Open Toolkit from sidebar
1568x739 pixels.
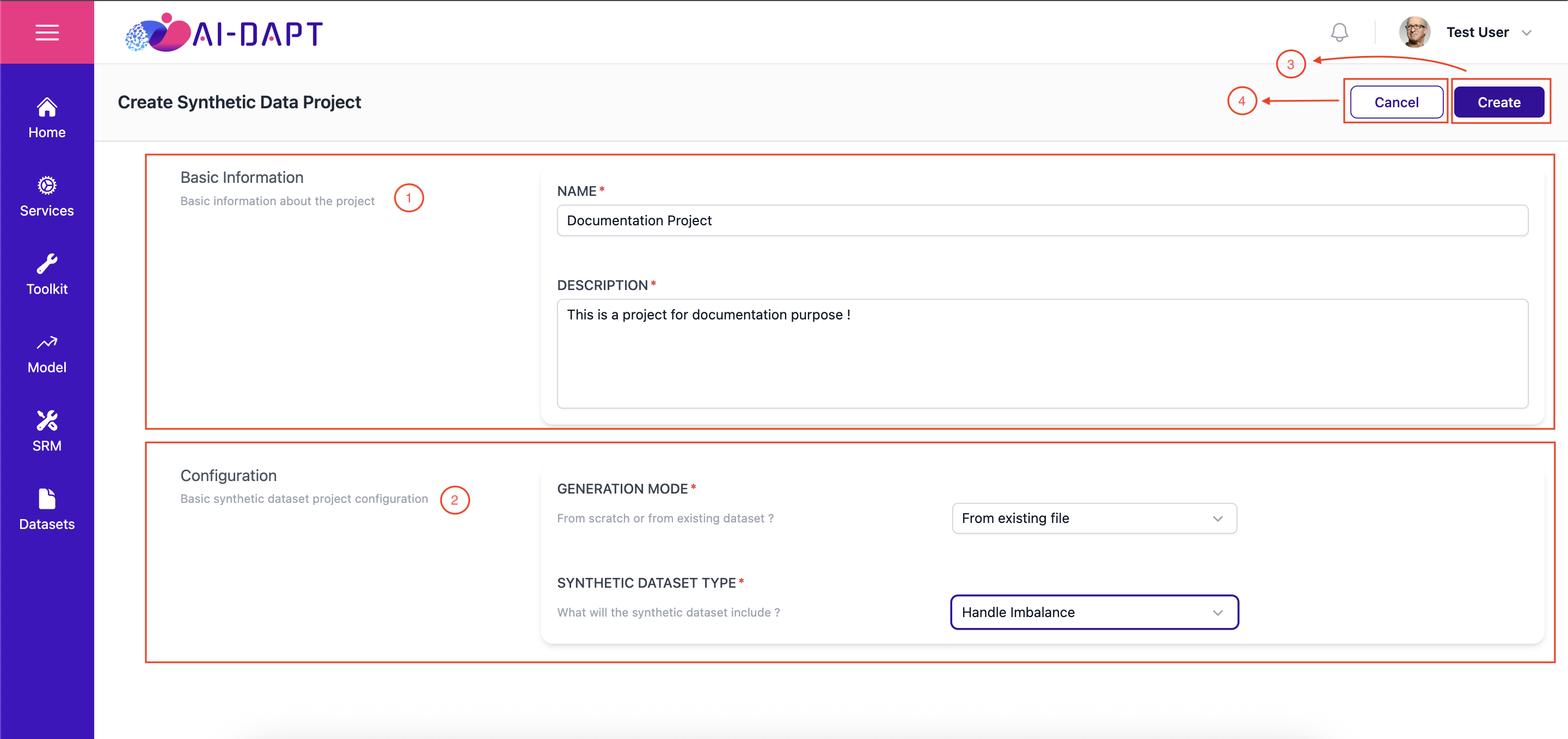47,289
